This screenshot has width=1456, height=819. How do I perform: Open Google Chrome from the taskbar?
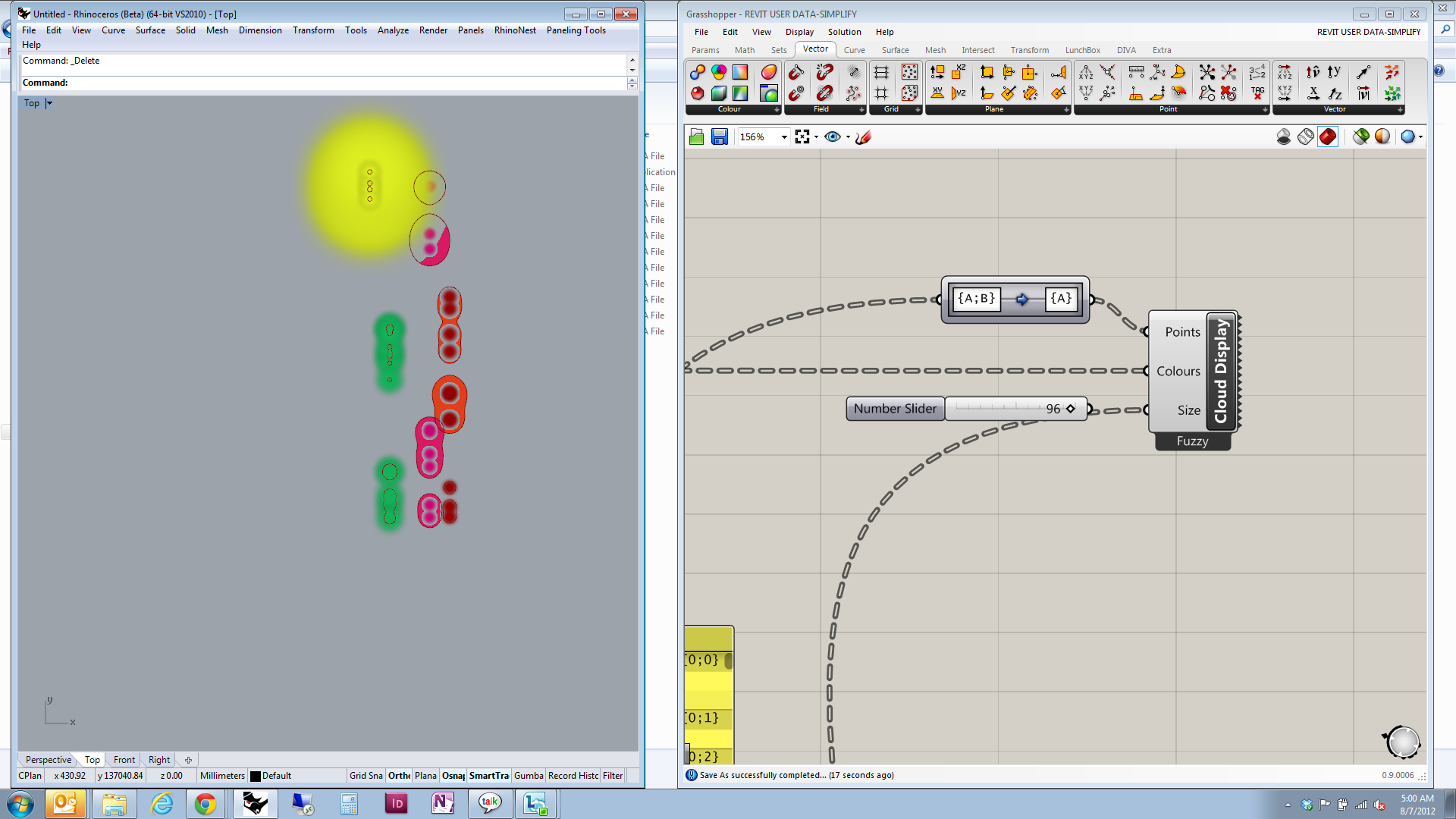coord(206,804)
